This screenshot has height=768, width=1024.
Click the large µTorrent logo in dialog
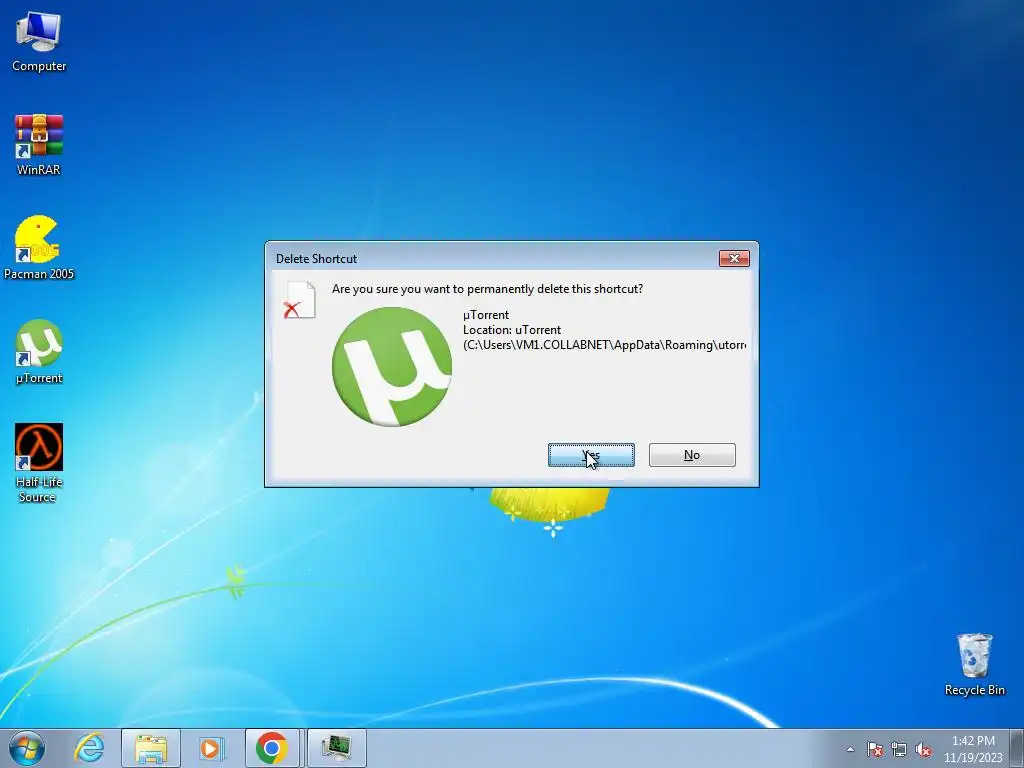point(392,367)
